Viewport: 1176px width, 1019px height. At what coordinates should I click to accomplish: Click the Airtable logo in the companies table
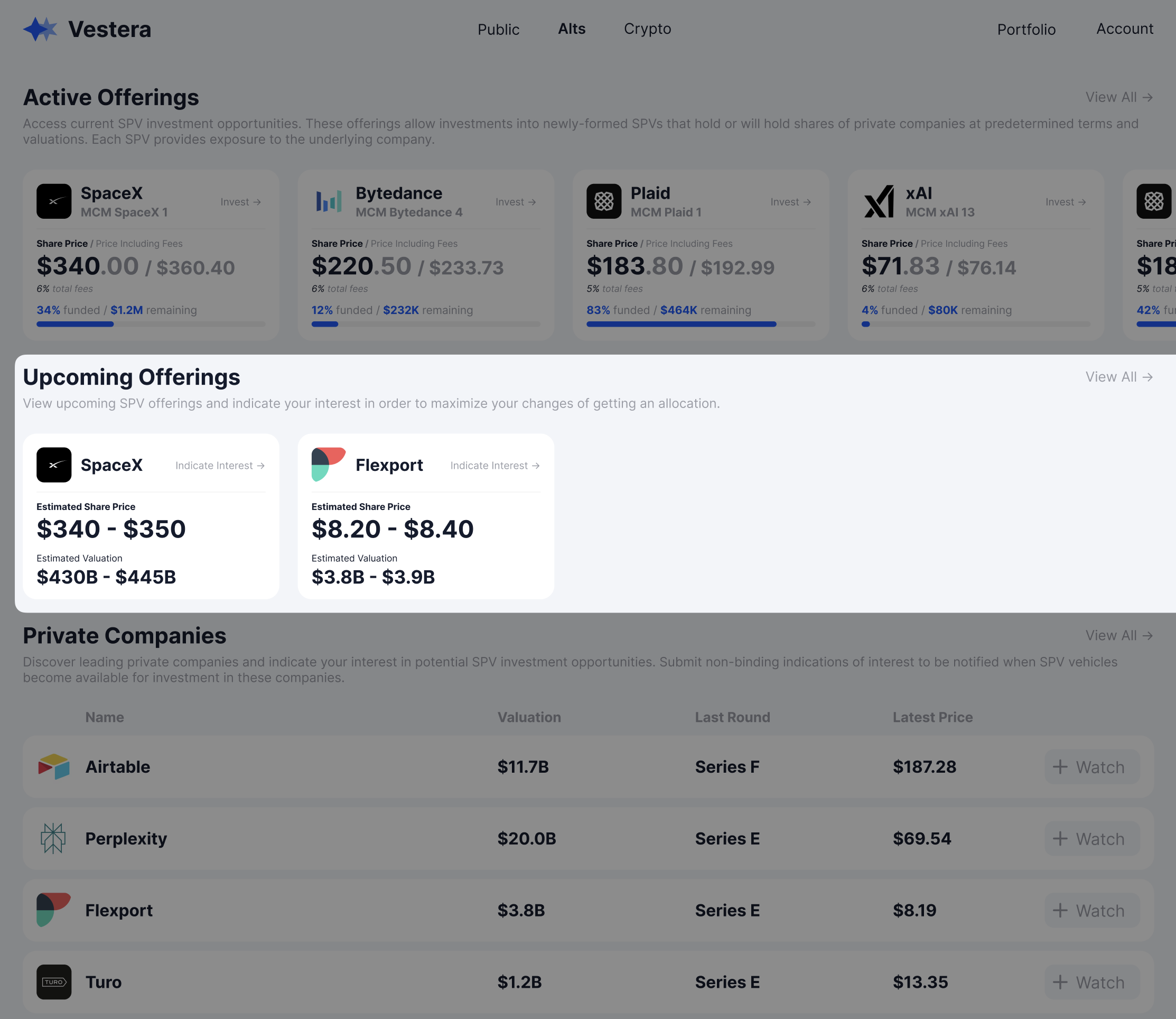[x=54, y=766]
